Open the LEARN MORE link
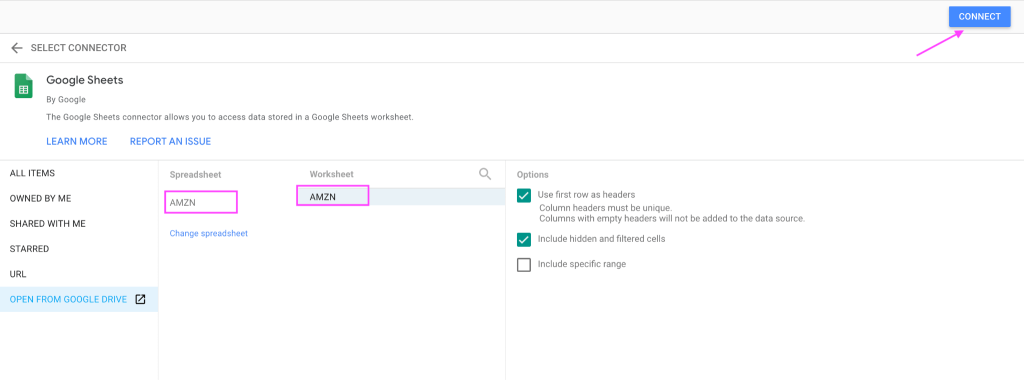This screenshot has width=1024, height=380. pos(76,141)
